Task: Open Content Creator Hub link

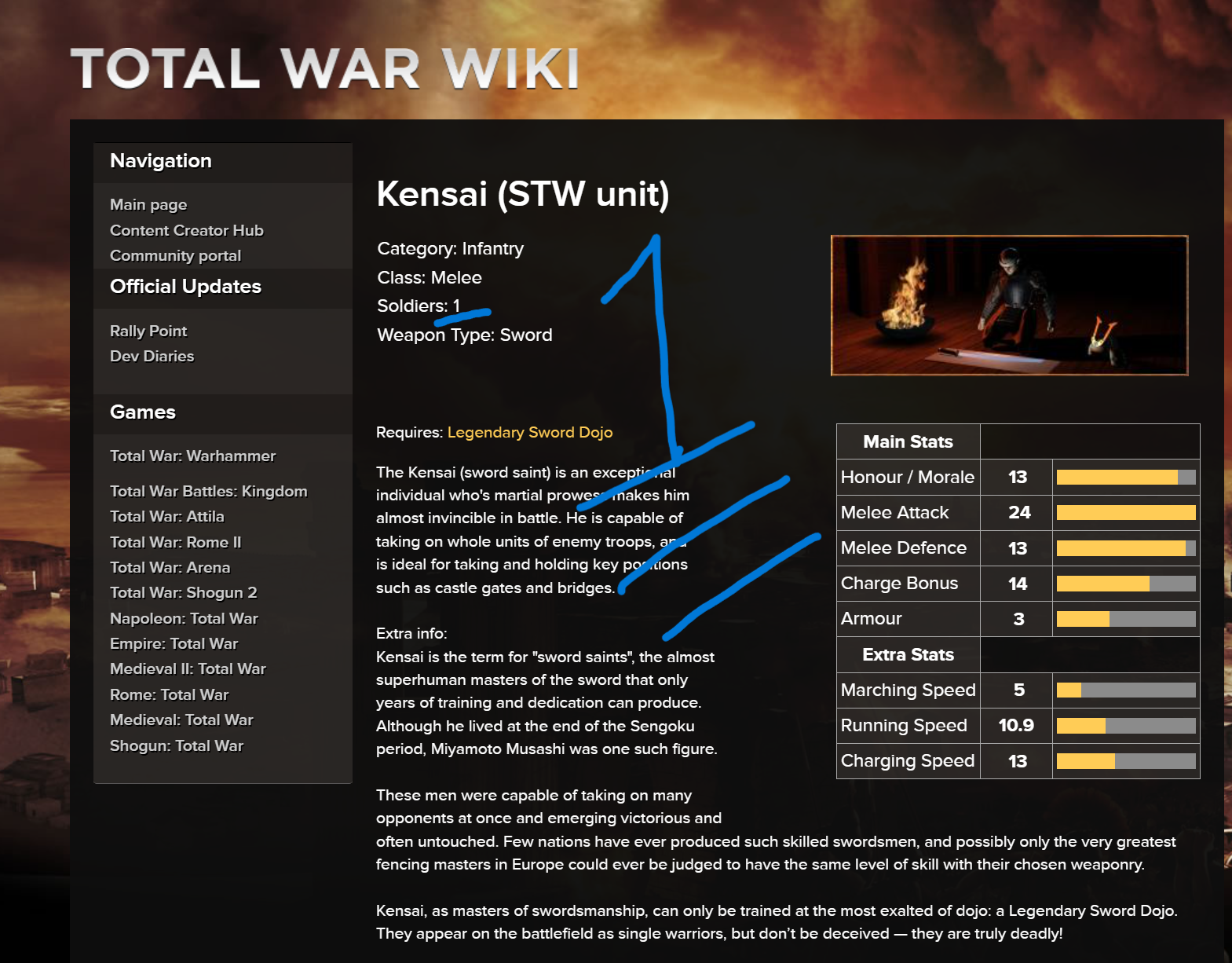Action: tap(187, 230)
